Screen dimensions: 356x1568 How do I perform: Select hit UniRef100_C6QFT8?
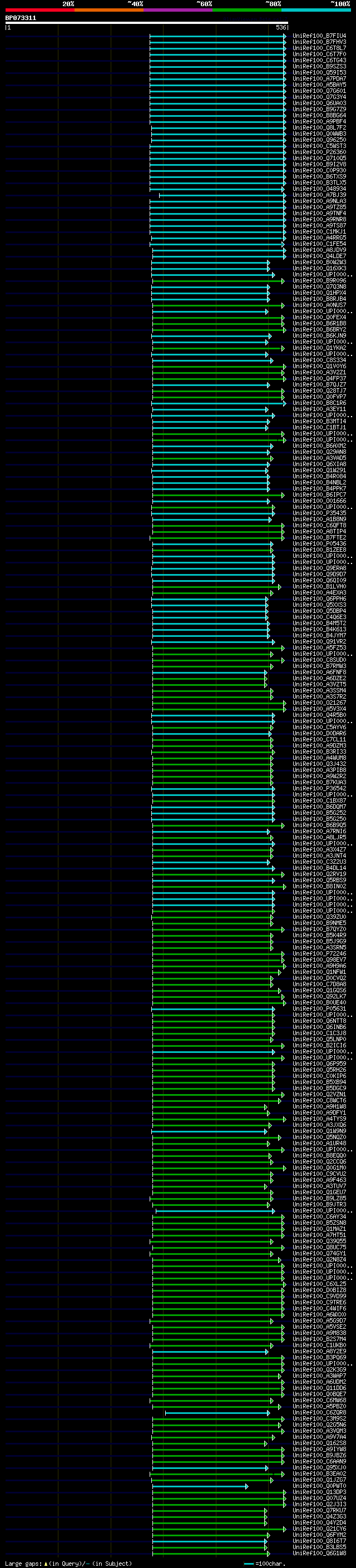tap(319, 525)
